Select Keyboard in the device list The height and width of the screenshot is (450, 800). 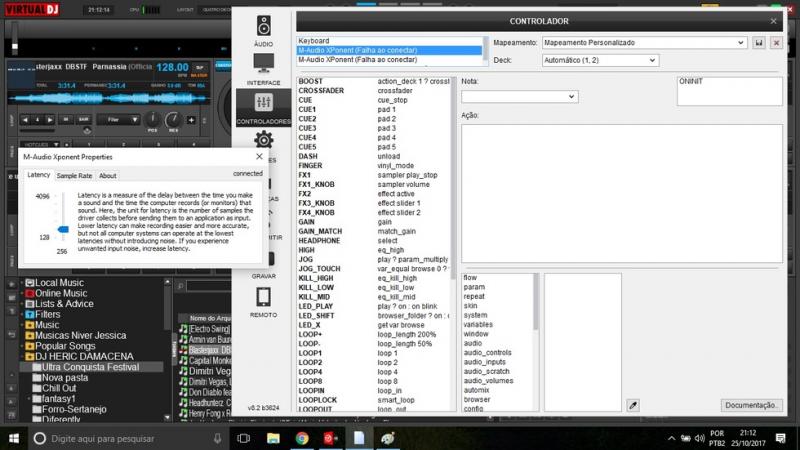pos(389,41)
